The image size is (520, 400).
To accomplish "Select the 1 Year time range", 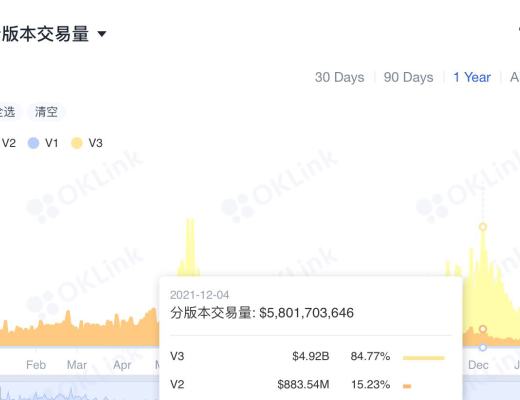I will point(472,77).
